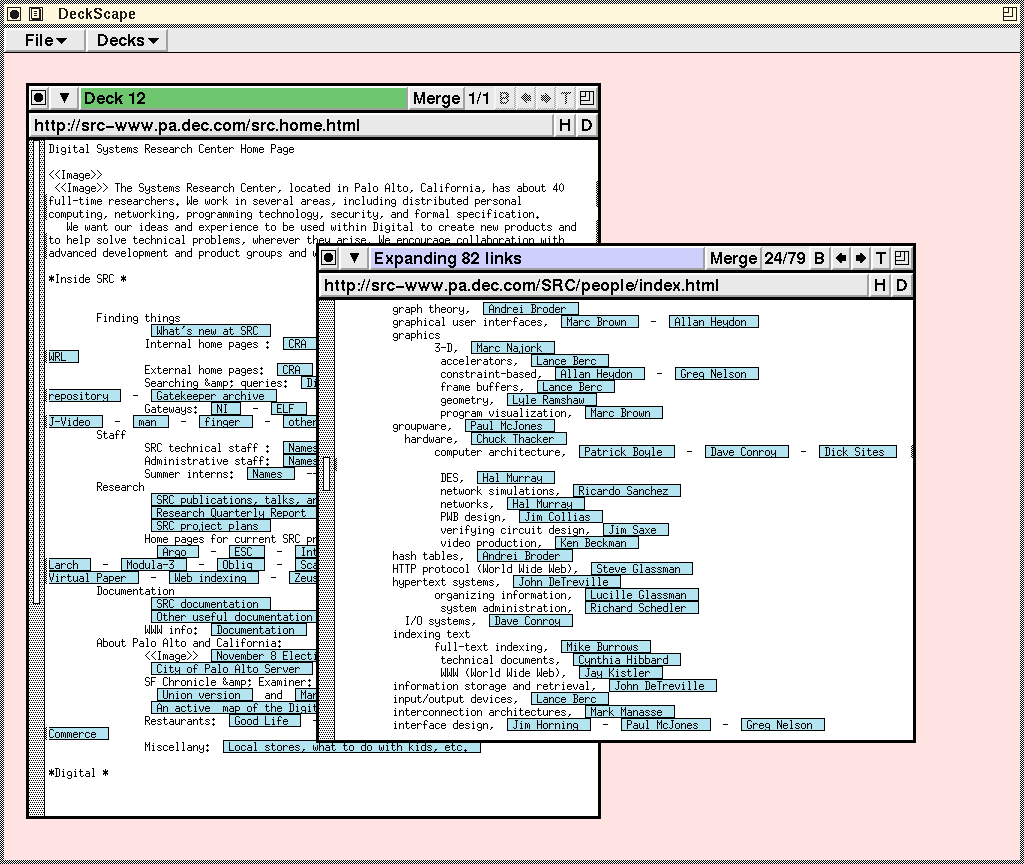Open the Good Life restaurant link
1024x864 pixels.
(x=264, y=721)
